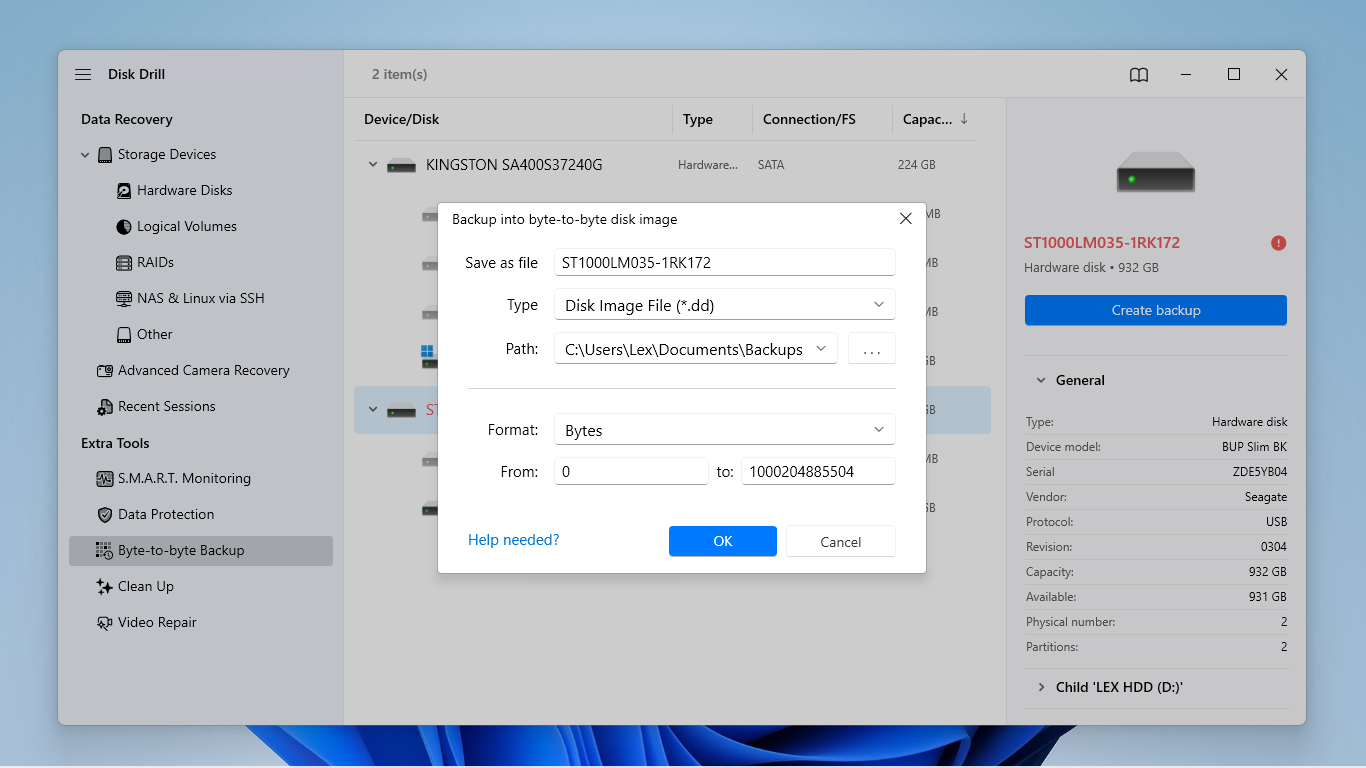Collapse the Storage Devices tree
1366x768 pixels.
click(x=85, y=155)
